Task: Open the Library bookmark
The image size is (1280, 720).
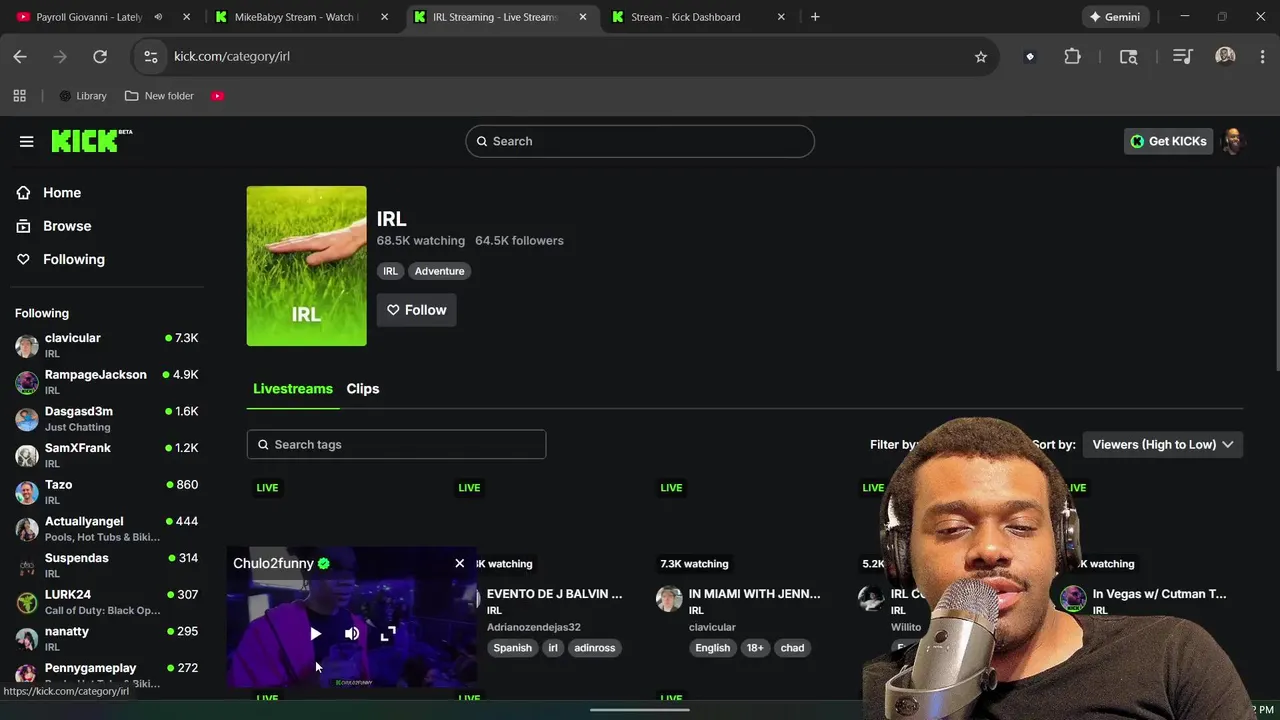Action: pos(82,96)
